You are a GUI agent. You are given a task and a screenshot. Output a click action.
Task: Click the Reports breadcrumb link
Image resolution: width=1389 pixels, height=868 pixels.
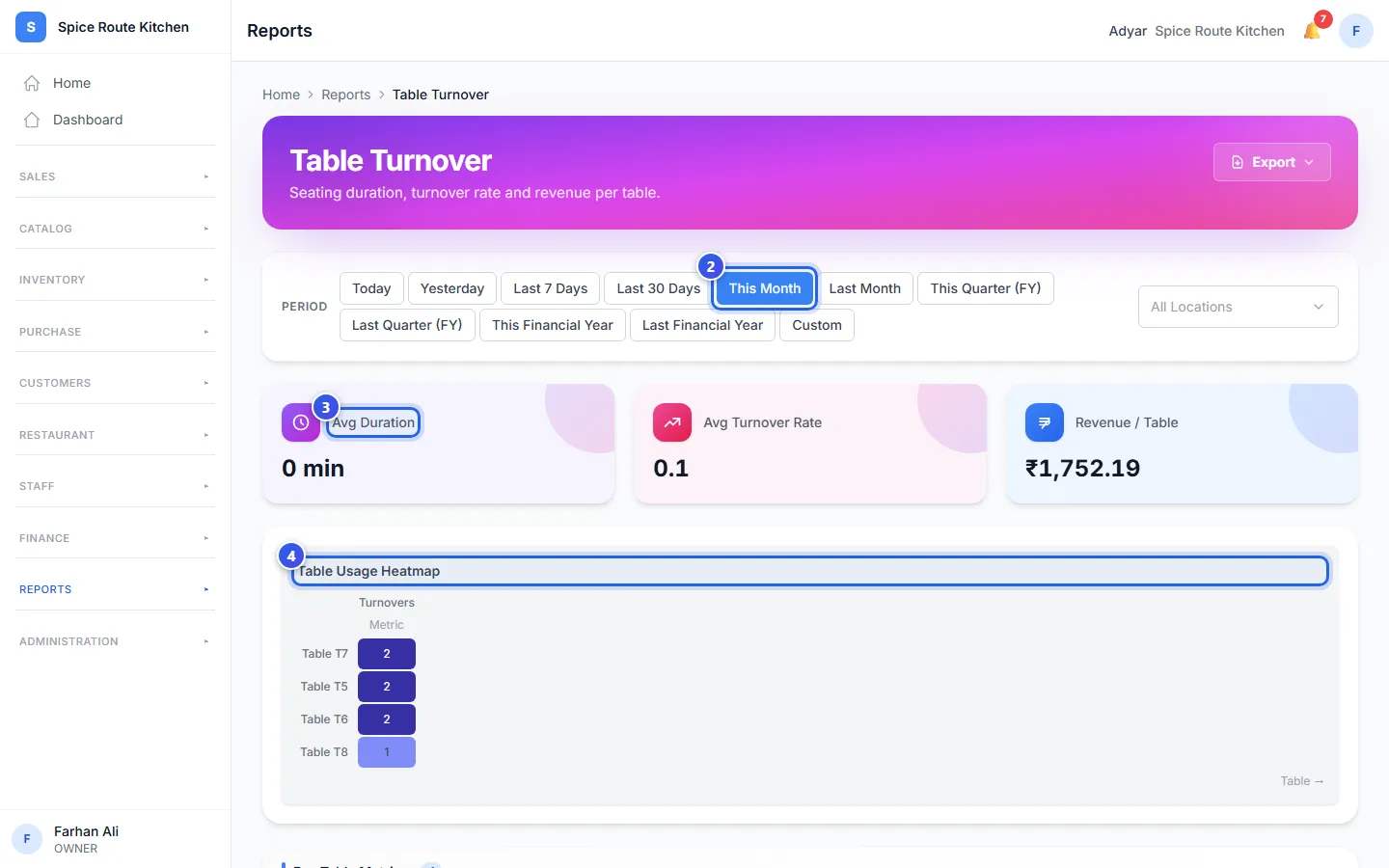coord(345,95)
